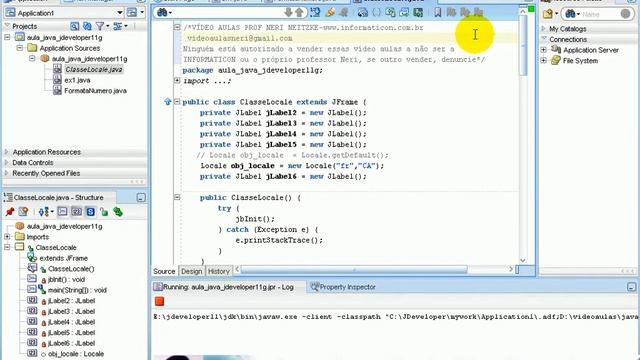Expand the My Catalogs section
640x360 pixels.
click(543, 29)
